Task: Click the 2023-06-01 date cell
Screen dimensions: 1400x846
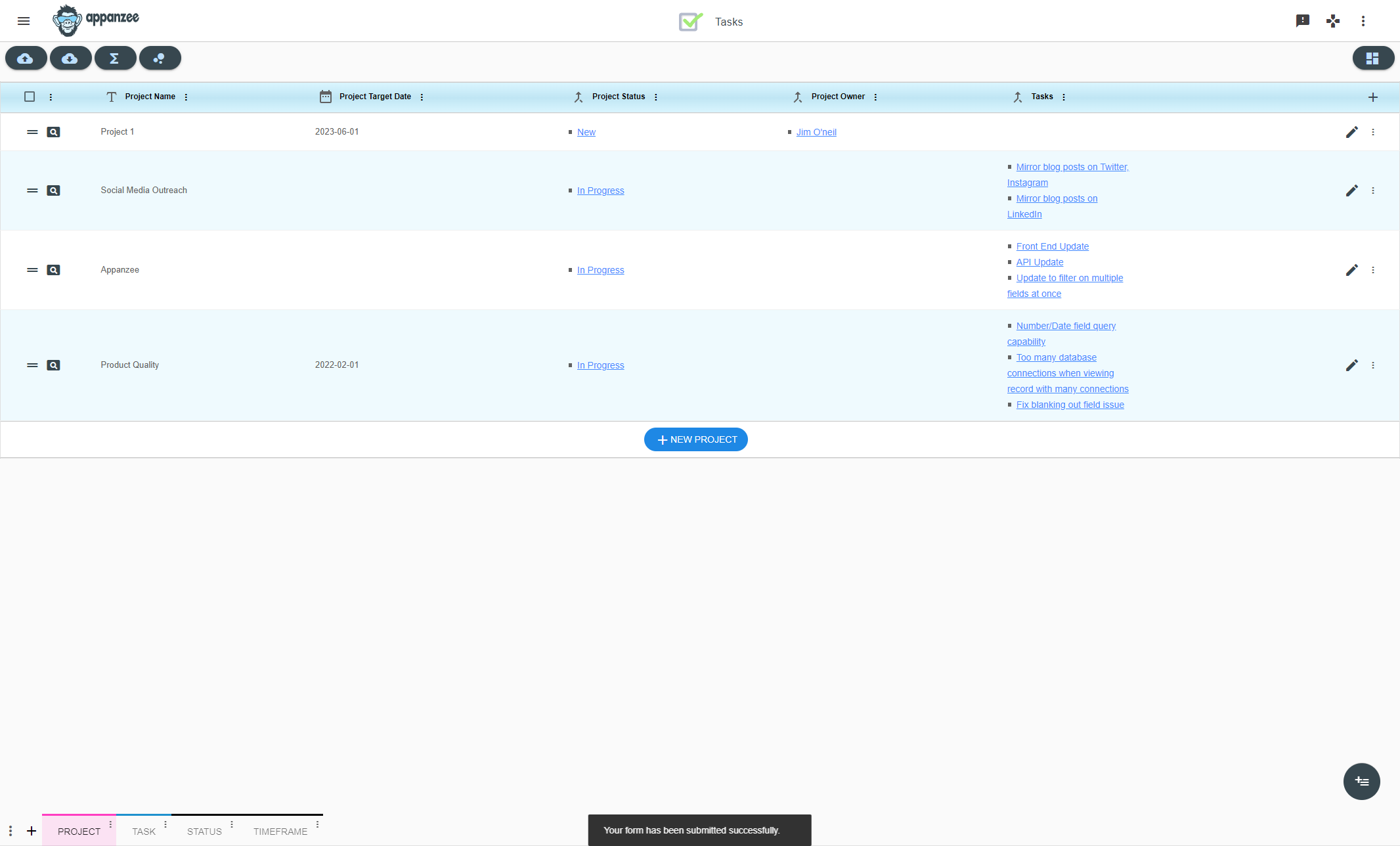Action: point(337,131)
